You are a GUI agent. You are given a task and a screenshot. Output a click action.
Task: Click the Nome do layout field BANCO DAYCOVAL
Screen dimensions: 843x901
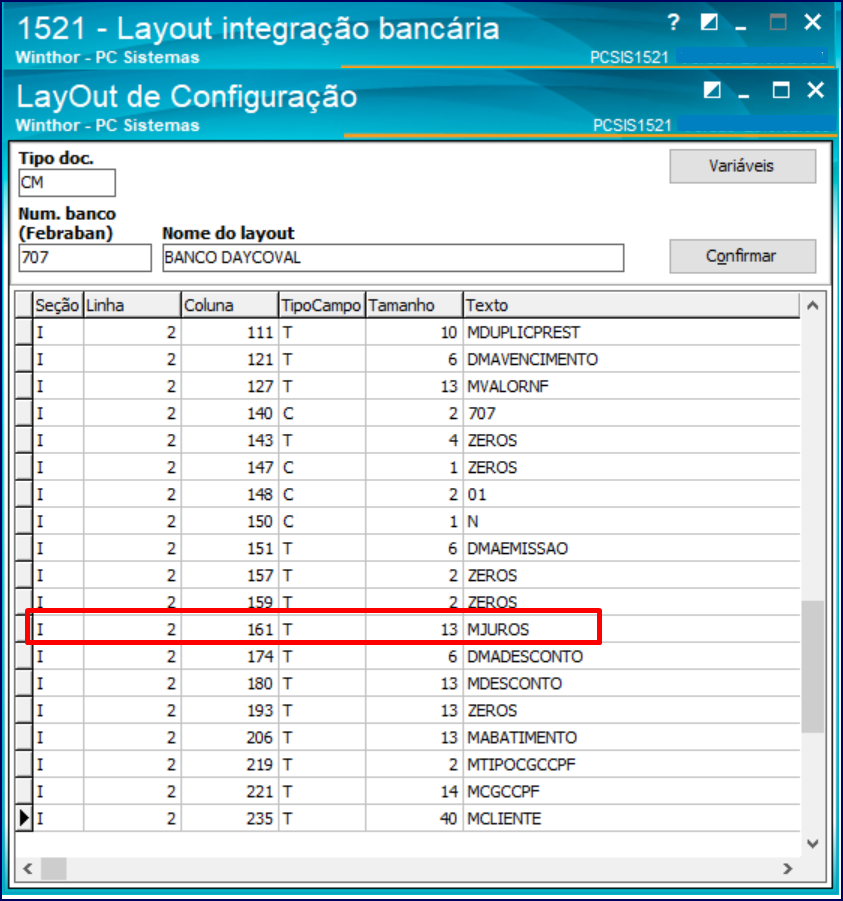pyautogui.click(x=393, y=257)
